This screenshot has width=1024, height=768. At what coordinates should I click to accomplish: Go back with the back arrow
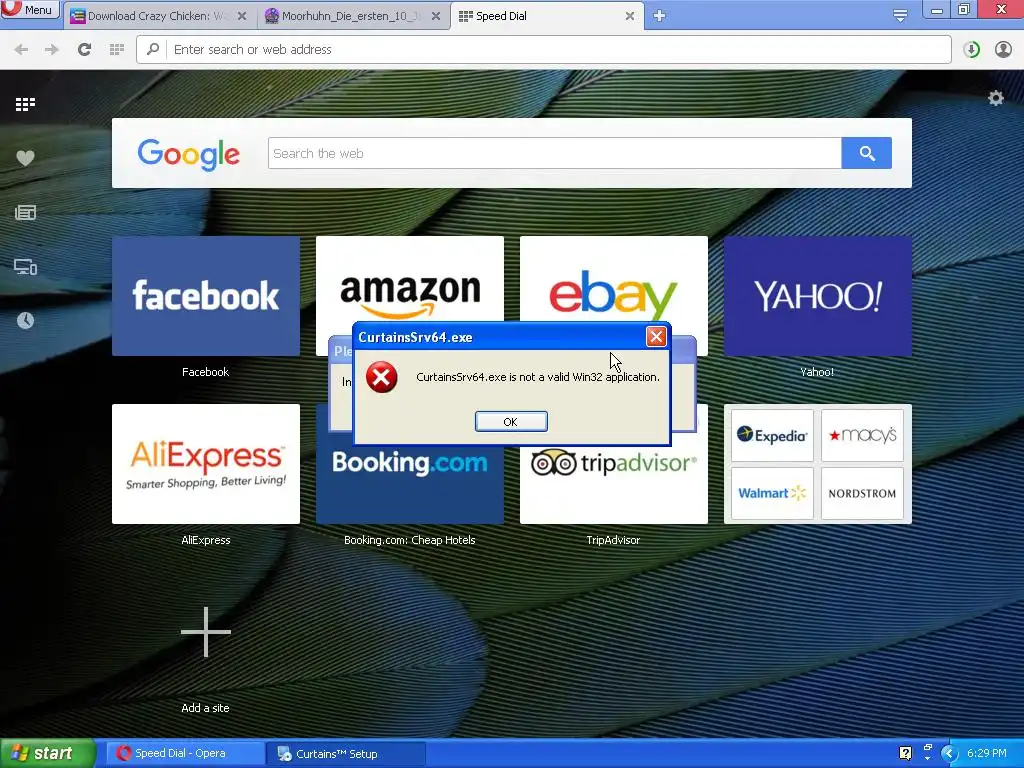(21, 50)
